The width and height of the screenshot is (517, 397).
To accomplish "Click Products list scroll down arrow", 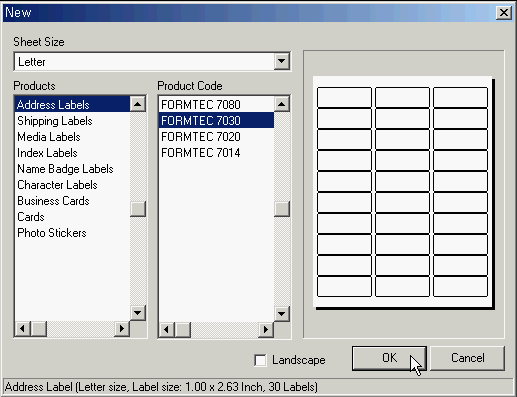I will point(138,313).
